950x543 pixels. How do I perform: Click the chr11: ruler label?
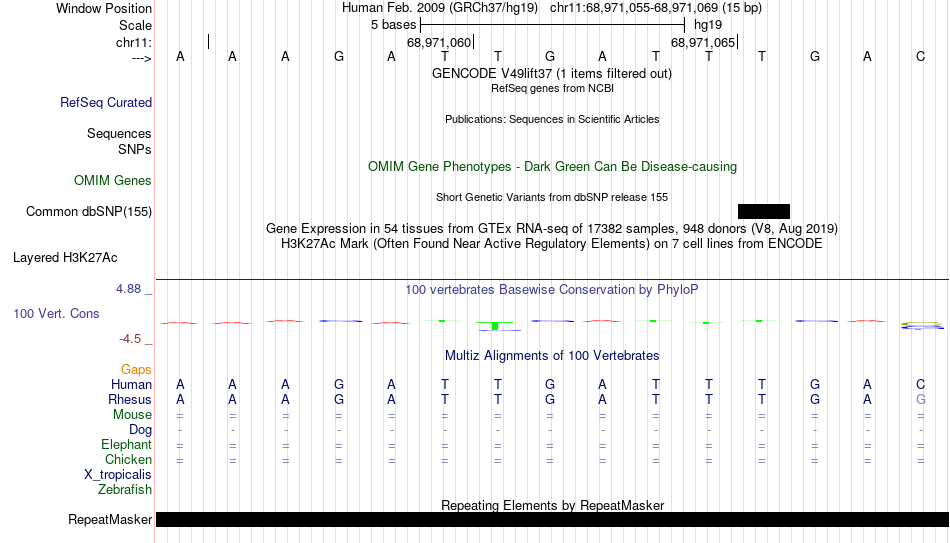(x=133, y=42)
